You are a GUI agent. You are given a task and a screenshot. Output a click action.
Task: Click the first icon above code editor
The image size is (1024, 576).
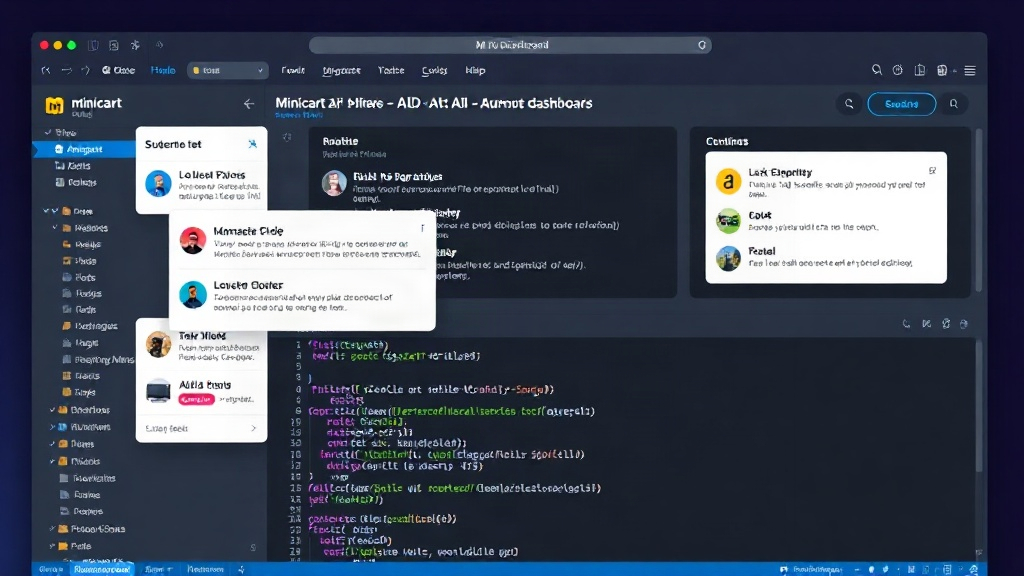pyautogui.click(x=906, y=324)
